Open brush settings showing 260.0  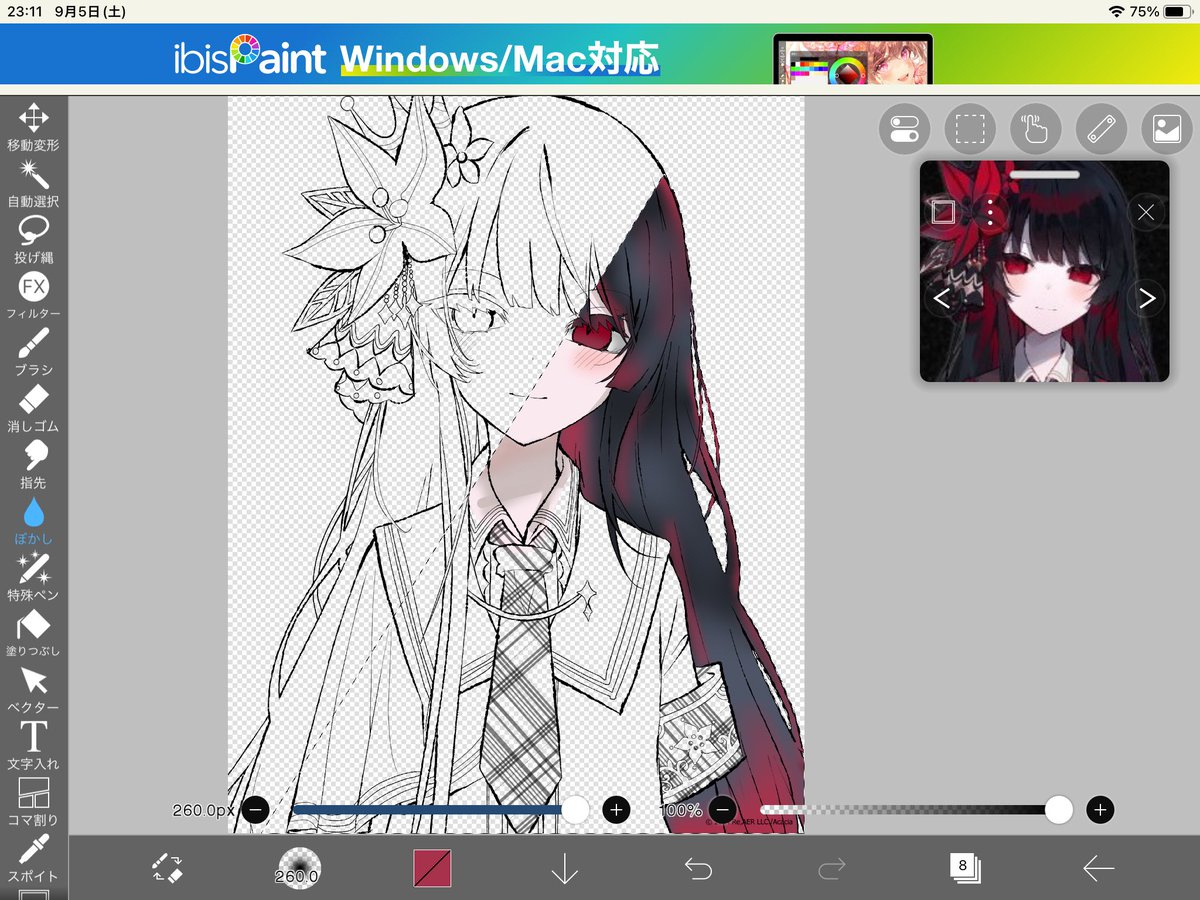coord(298,868)
